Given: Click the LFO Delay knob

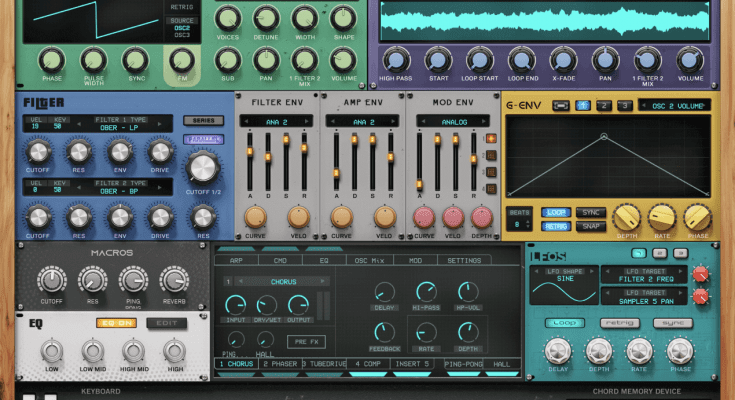Looking at the screenshot, I should point(557,351).
